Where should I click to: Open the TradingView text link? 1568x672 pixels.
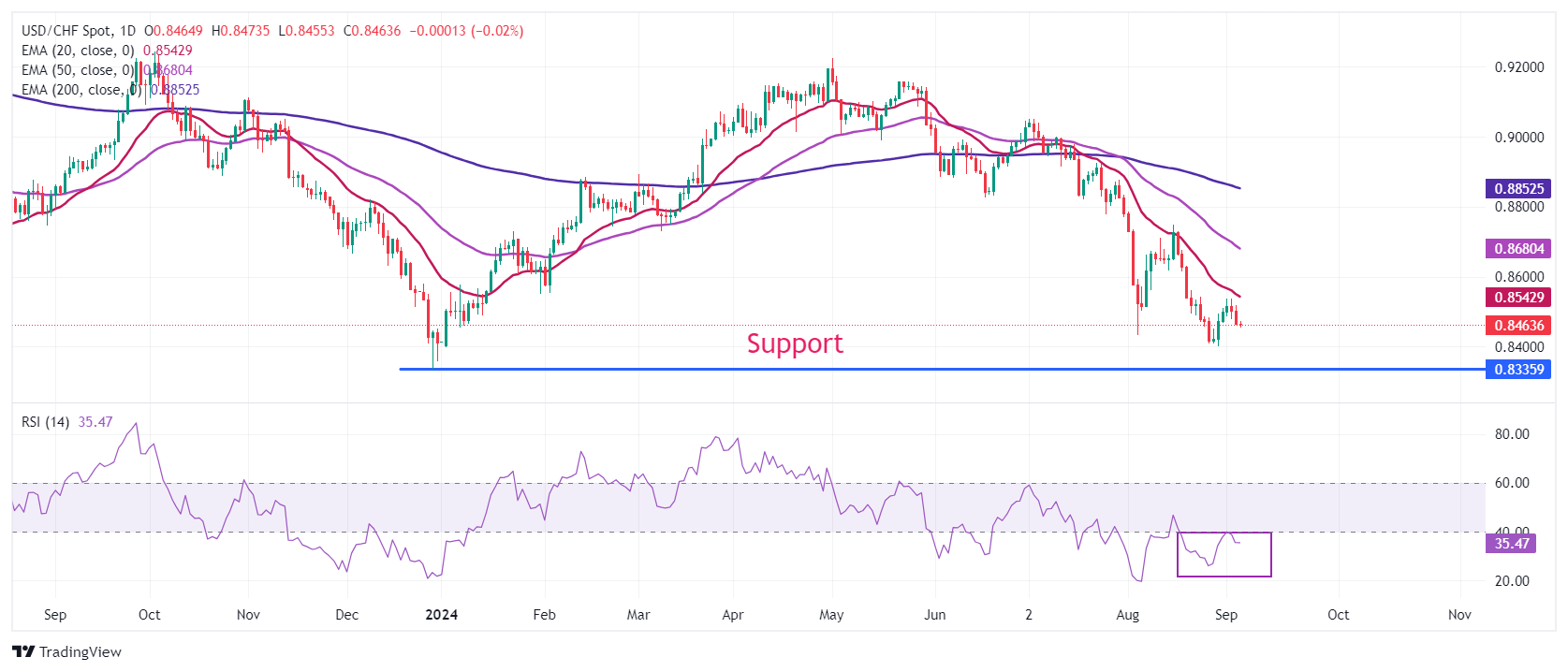(81, 652)
